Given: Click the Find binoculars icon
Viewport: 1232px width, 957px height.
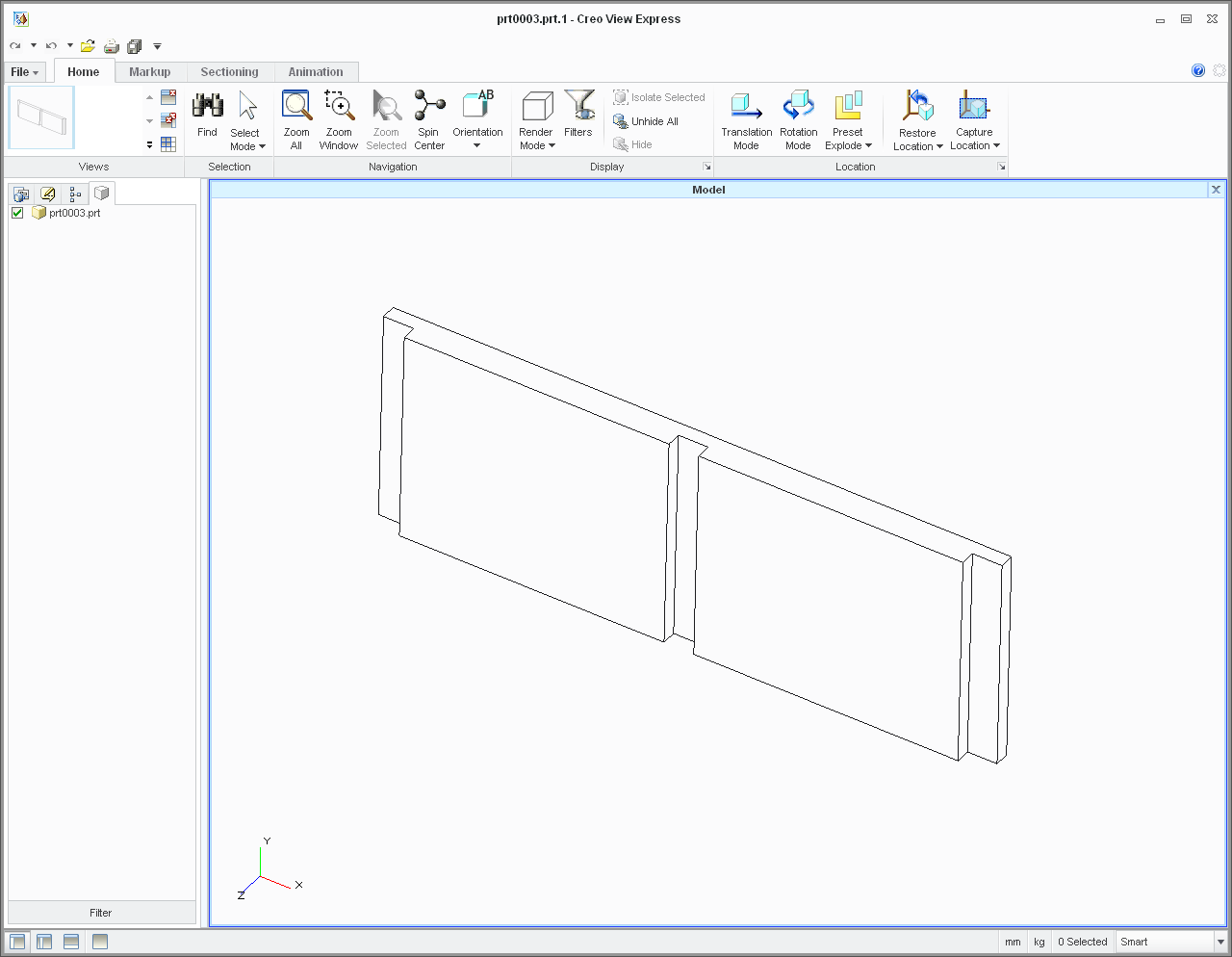Looking at the screenshot, I should point(207,106).
